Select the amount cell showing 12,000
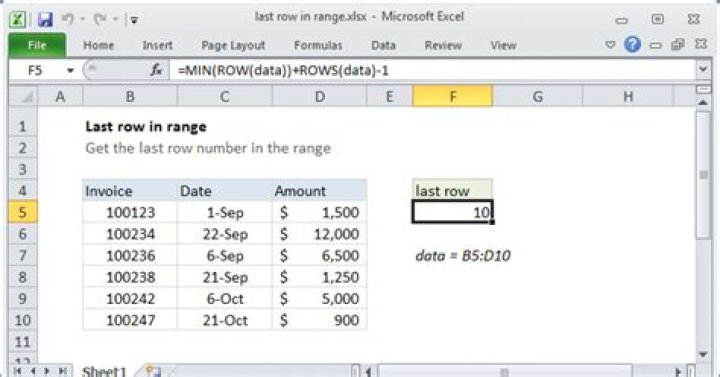This screenshot has height=377, width=720. click(320, 234)
